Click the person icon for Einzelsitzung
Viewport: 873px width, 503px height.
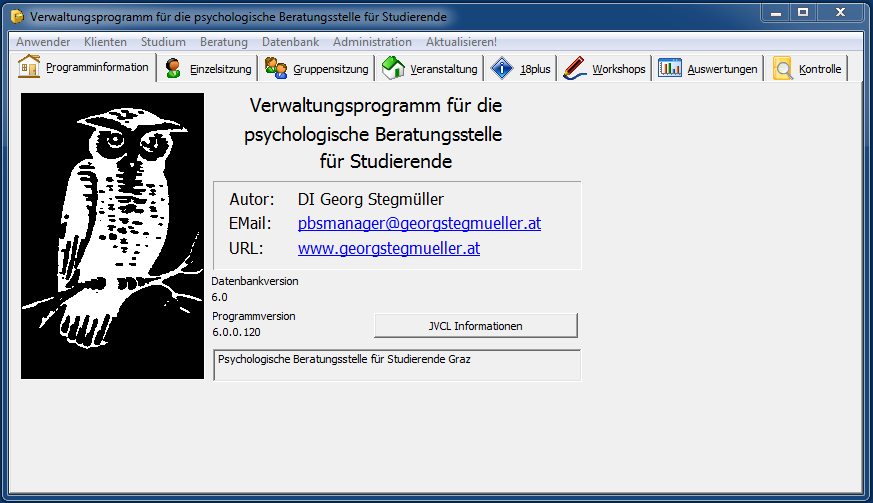174,68
